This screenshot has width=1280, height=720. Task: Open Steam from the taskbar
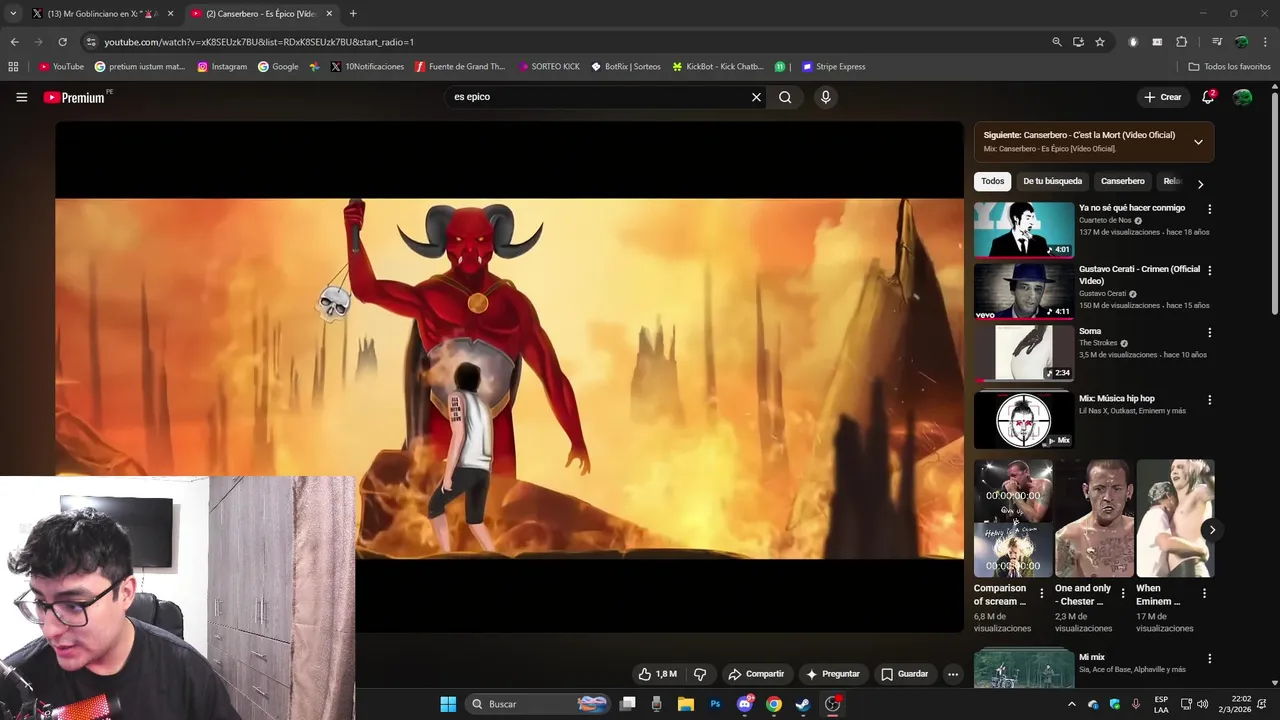(x=802, y=704)
